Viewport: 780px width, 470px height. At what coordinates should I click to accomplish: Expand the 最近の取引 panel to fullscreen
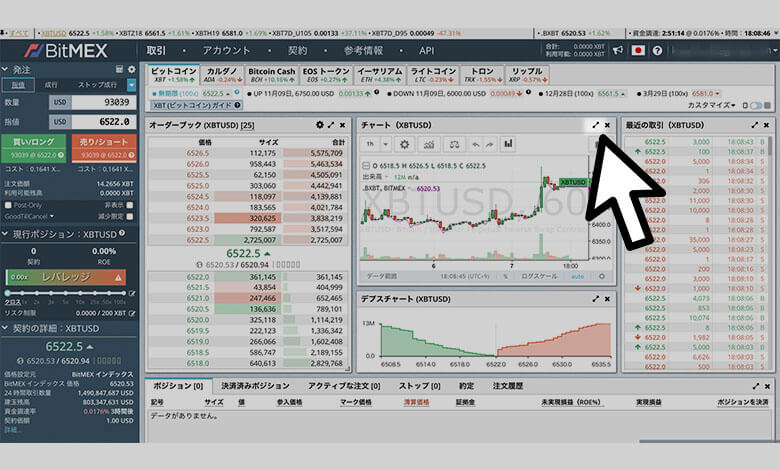[755, 125]
